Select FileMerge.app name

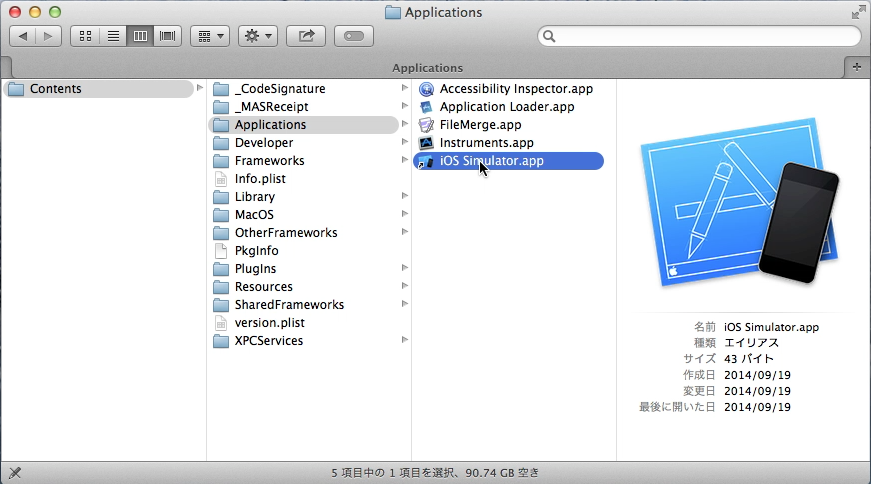point(480,124)
